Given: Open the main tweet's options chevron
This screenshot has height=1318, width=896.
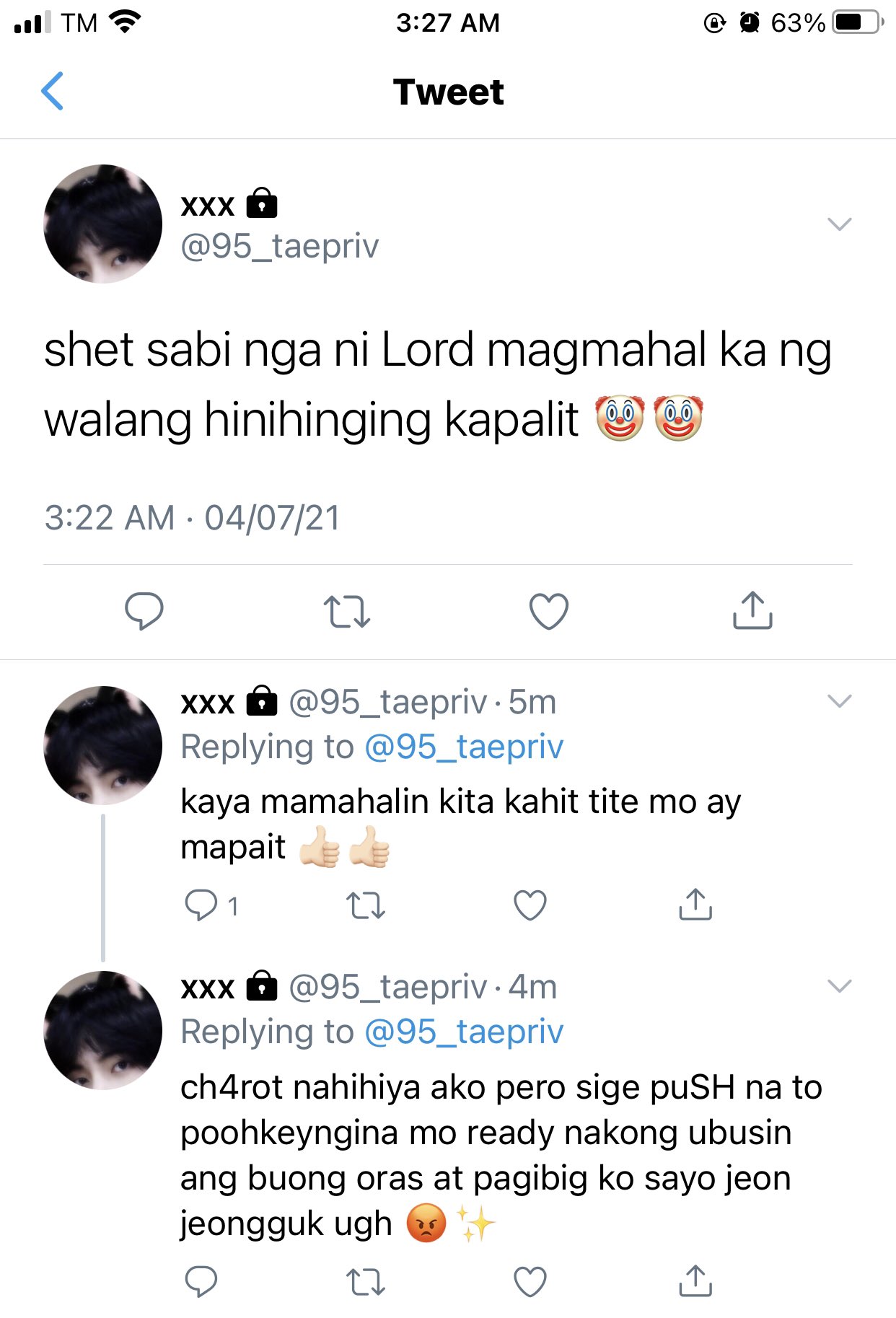Looking at the screenshot, I should point(840,224).
